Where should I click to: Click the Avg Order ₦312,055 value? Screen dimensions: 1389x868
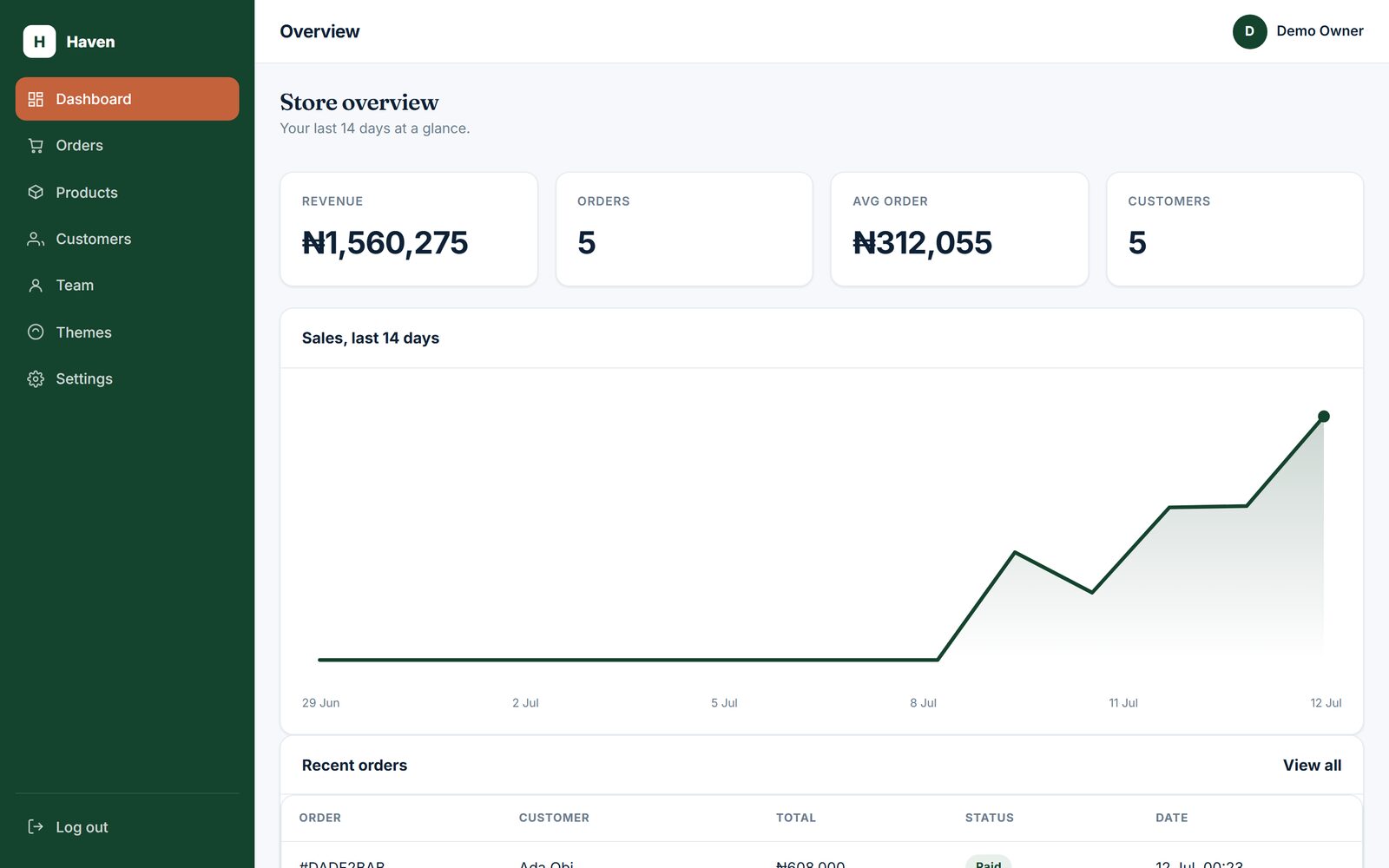click(x=922, y=242)
